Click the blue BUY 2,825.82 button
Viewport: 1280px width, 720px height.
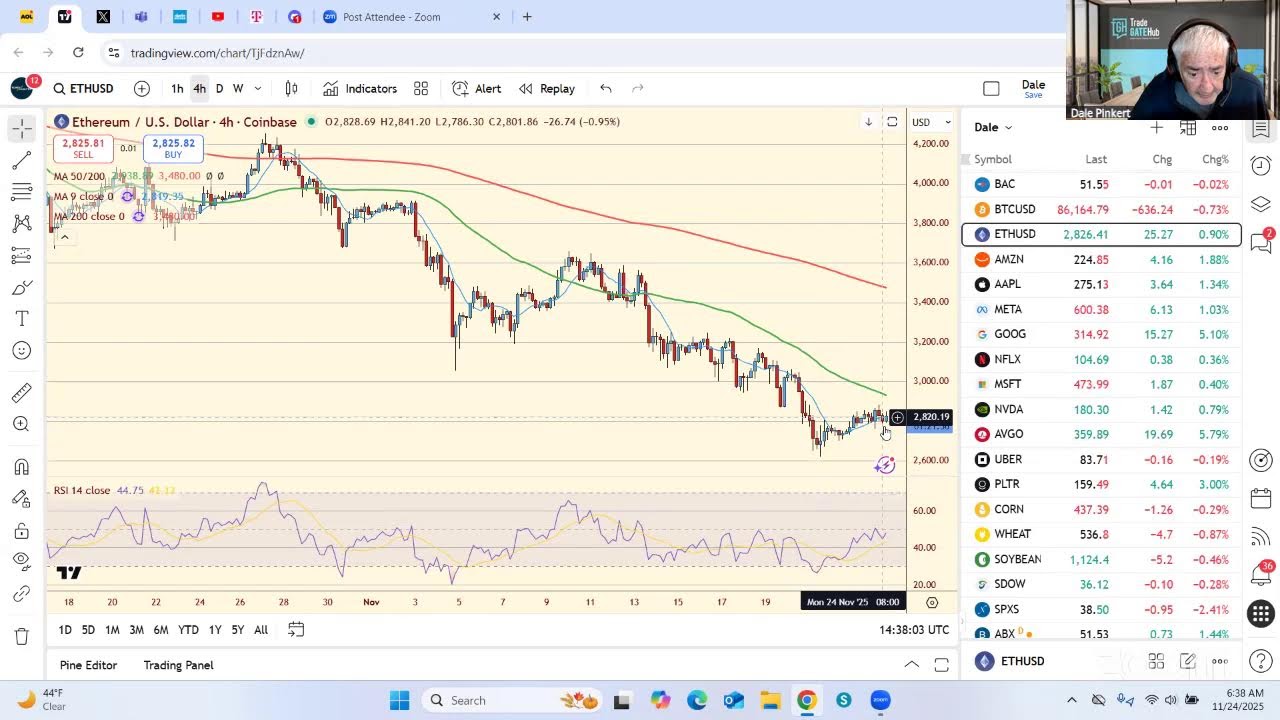[x=173, y=149]
